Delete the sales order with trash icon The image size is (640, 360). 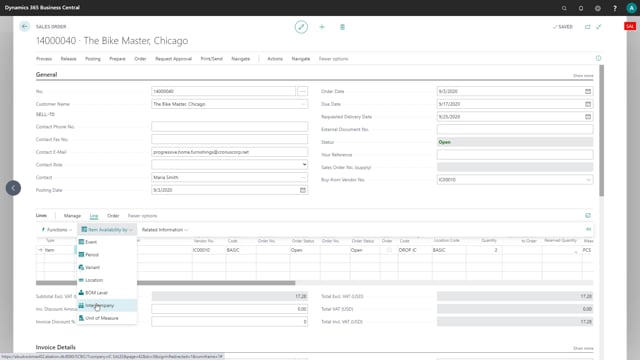[342, 27]
